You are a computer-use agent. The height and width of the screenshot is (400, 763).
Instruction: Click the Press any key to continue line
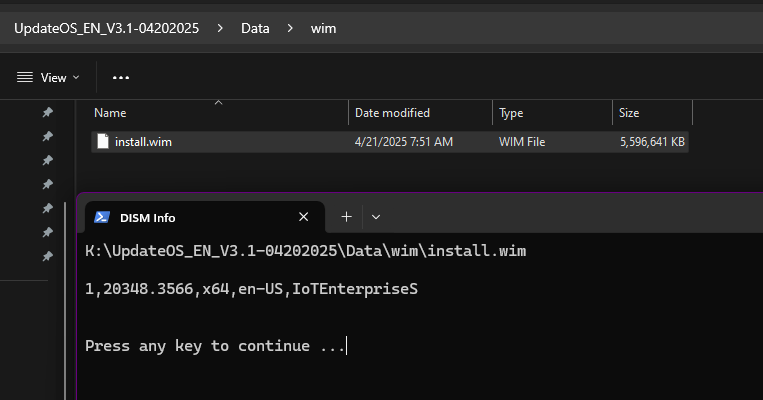(215, 346)
